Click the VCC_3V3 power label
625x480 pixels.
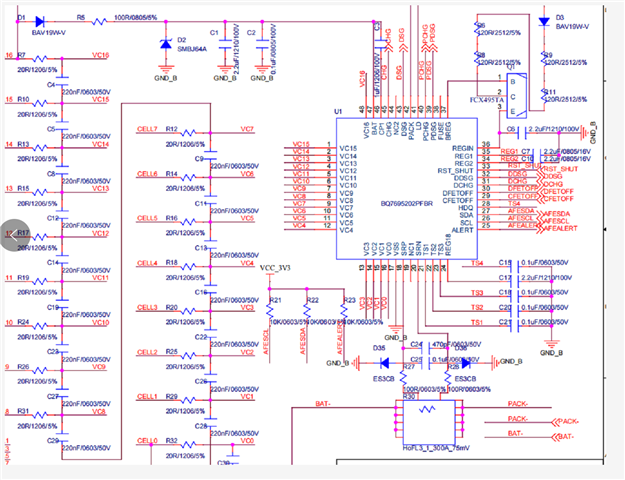275,268
